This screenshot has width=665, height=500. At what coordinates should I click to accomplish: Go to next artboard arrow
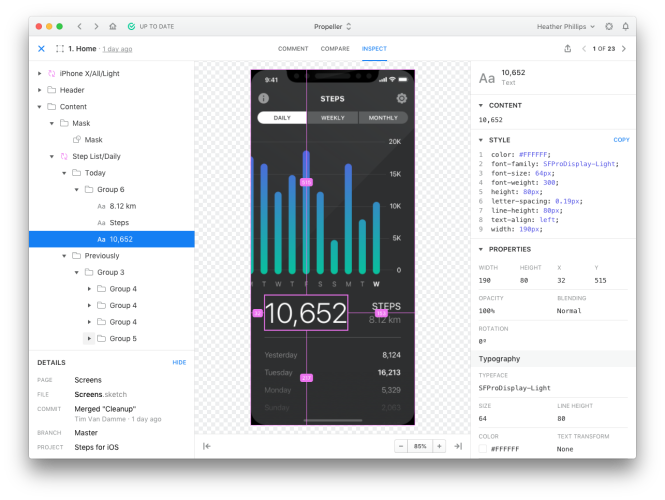coord(624,49)
